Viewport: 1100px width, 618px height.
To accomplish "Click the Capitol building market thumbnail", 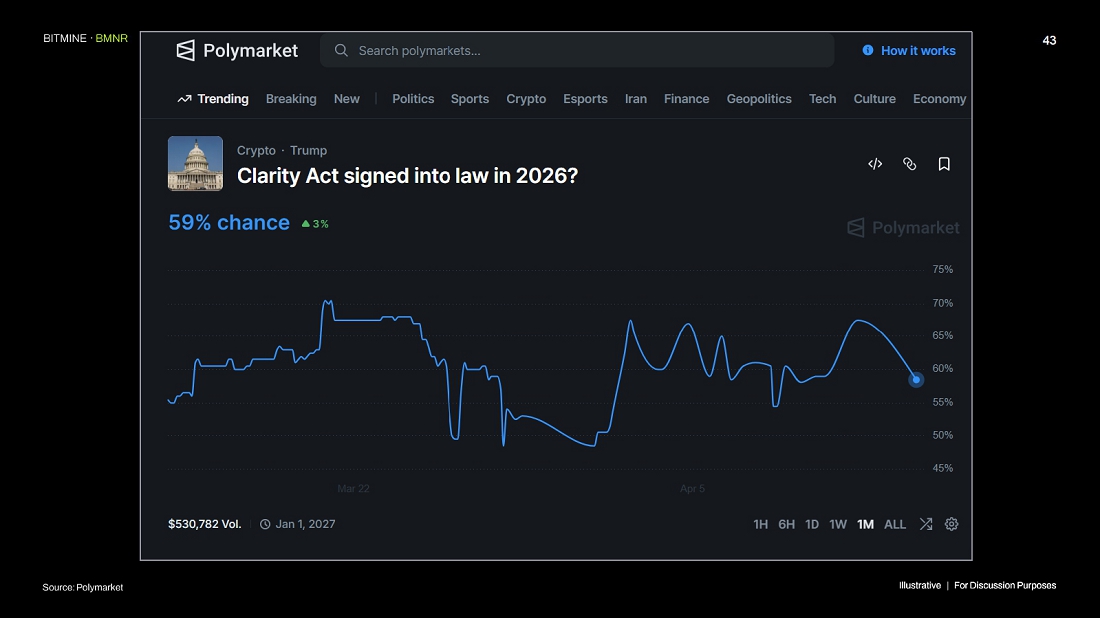I will point(196,163).
